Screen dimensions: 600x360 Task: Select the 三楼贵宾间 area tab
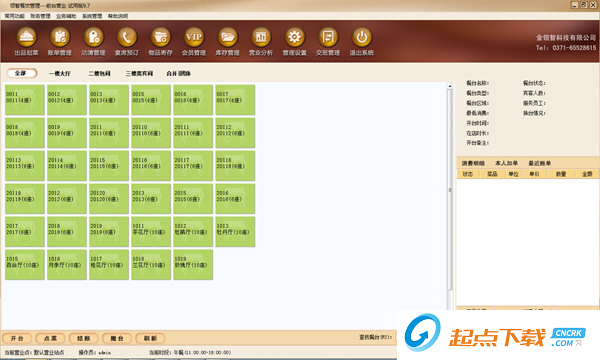139,73
